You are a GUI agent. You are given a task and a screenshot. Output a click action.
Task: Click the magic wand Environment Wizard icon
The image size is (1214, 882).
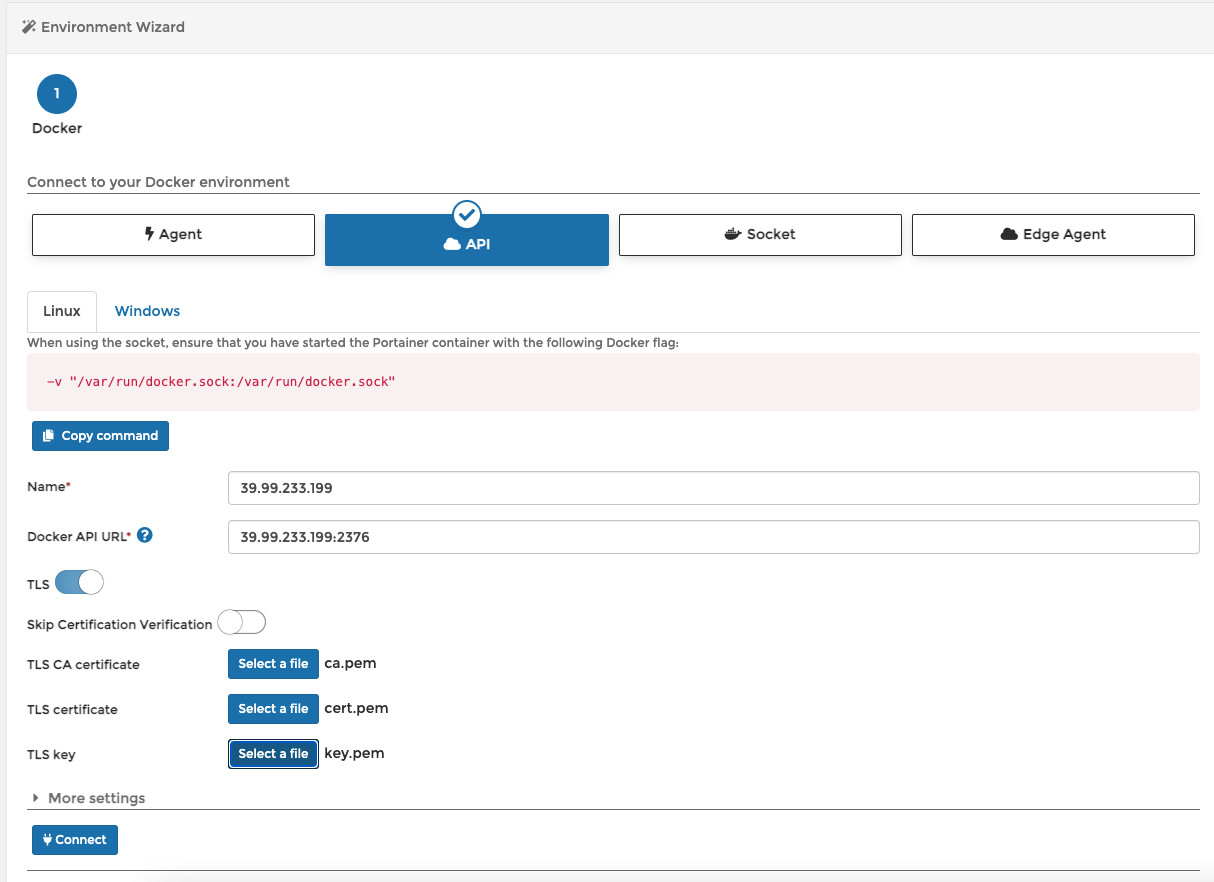coord(29,27)
